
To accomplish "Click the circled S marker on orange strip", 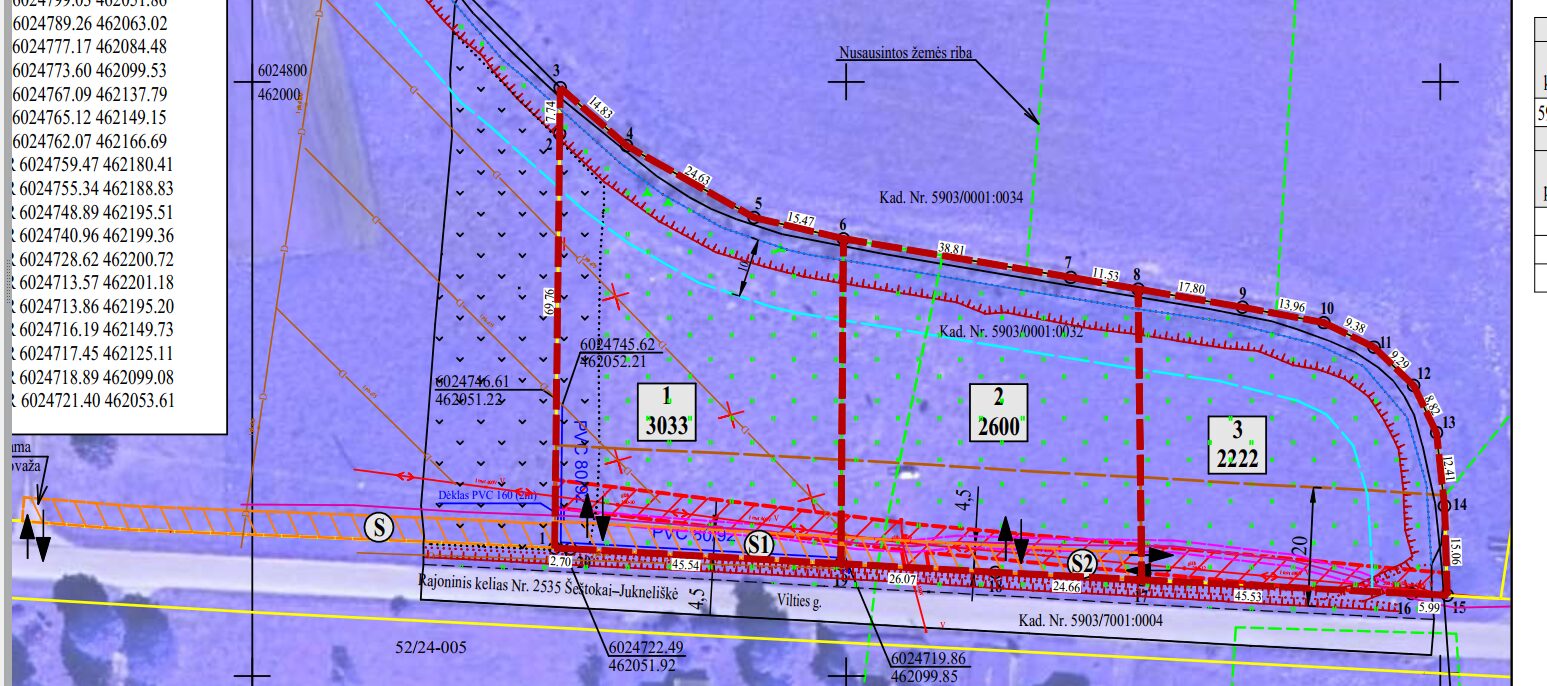I will (378, 525).
